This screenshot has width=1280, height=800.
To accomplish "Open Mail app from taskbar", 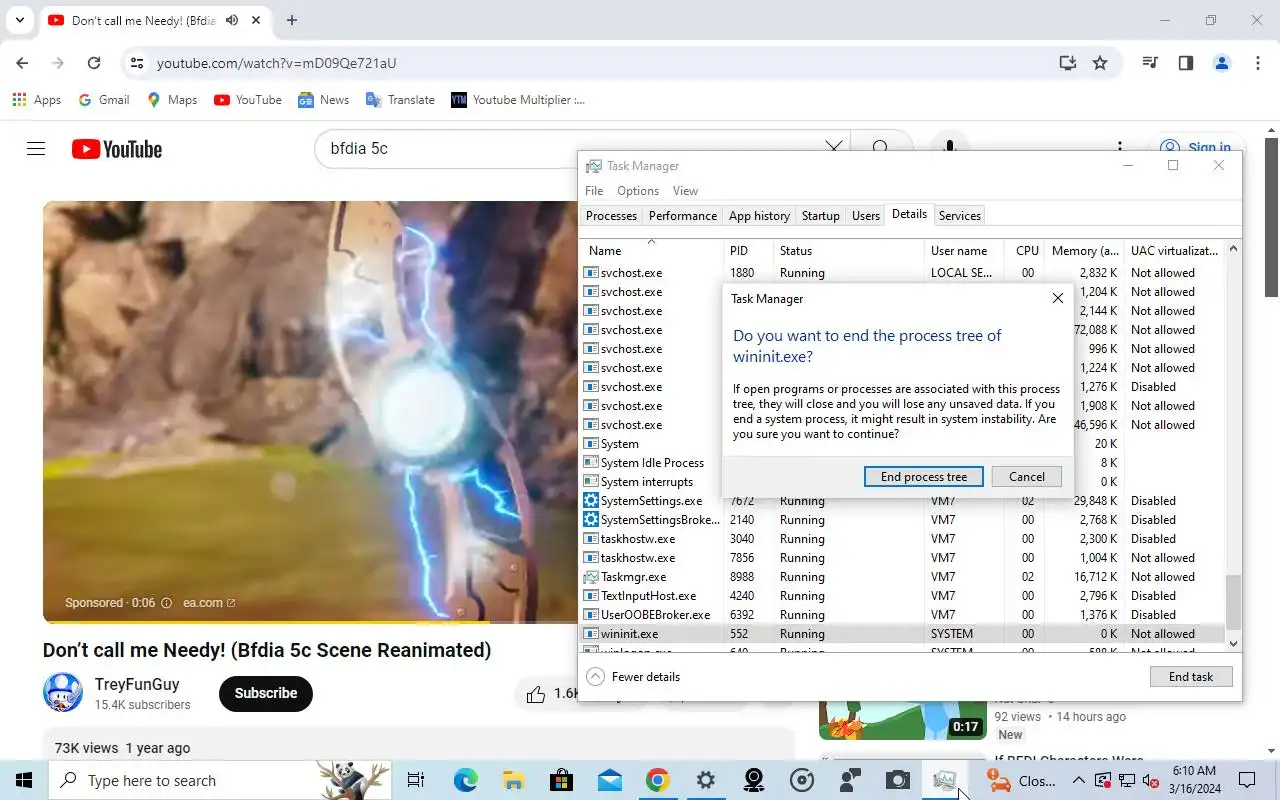I will pos(609,780).
